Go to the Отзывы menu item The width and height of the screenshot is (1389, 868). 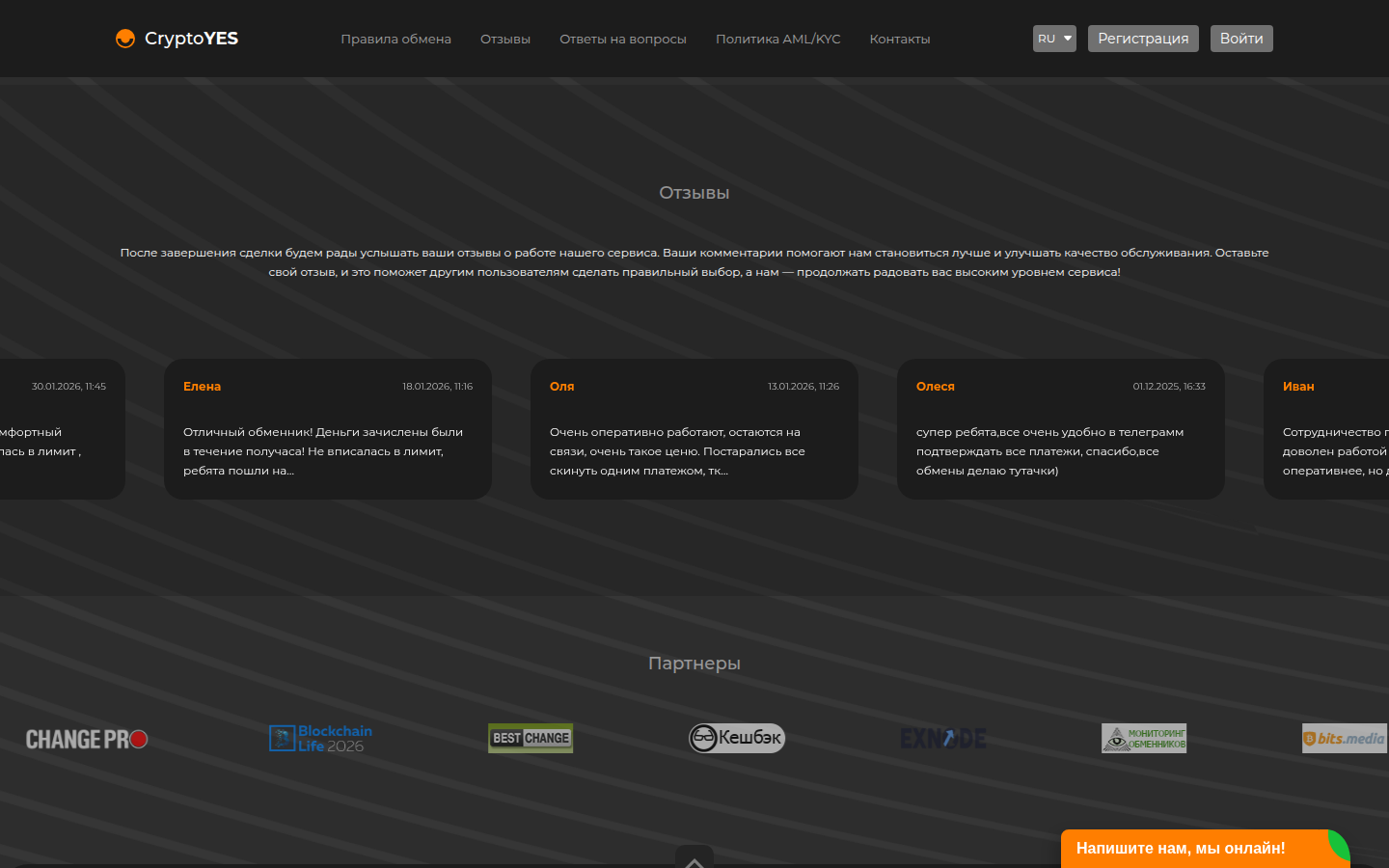coord(505,40)
